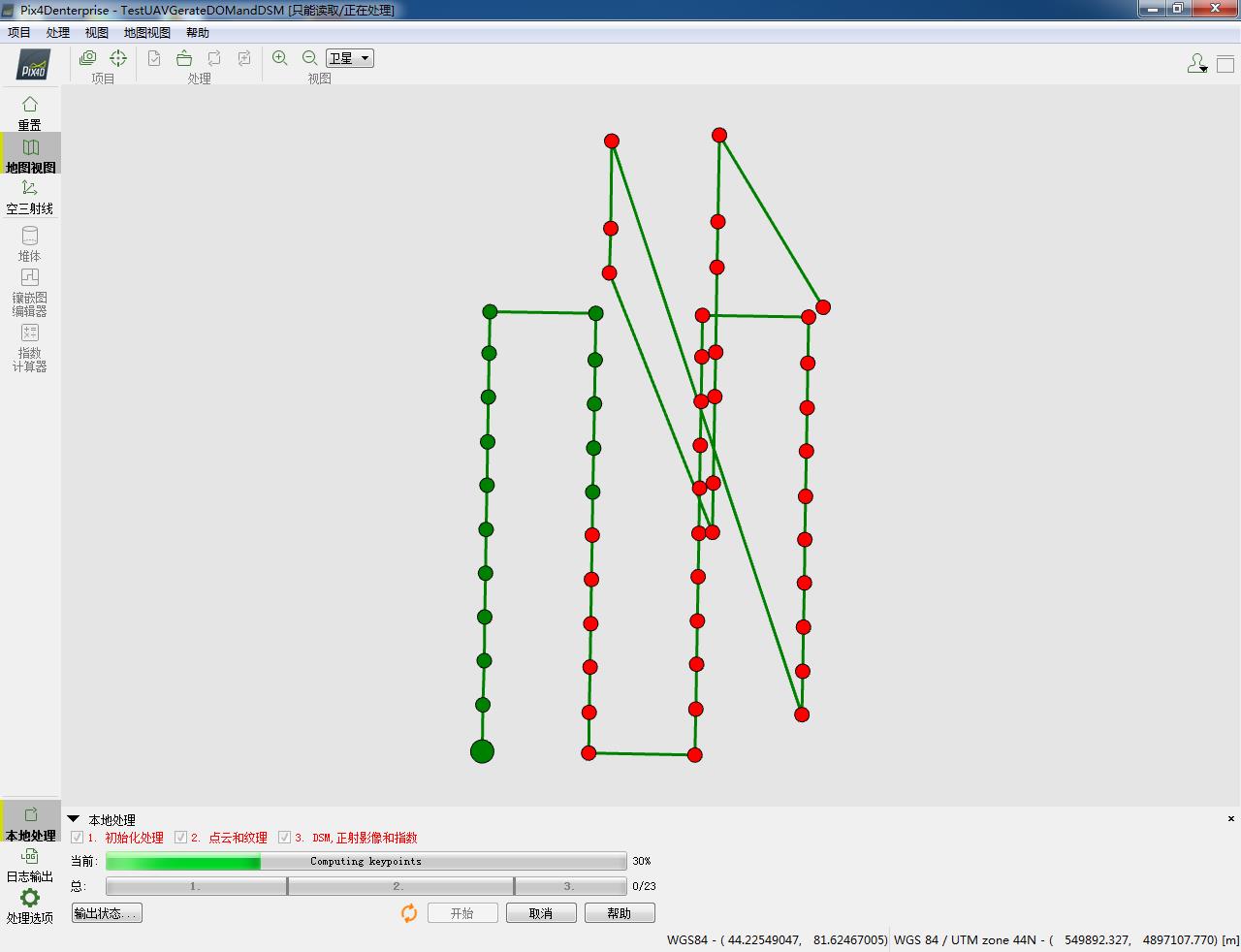Click the 0/23 total progress value
This screenshot has height=952, width=1241.
(x=644, y=886)
